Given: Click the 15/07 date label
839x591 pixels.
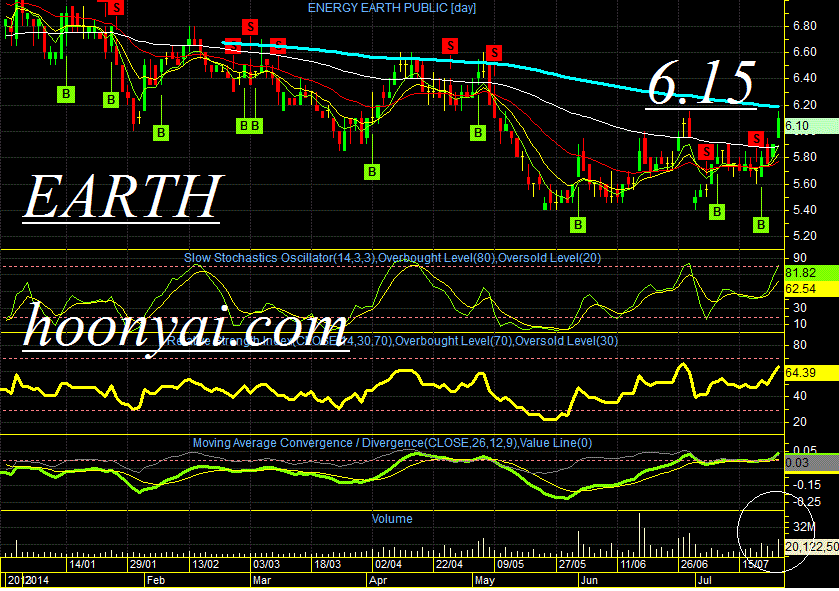Looking at the screenshot, I should tap(756, 564).
